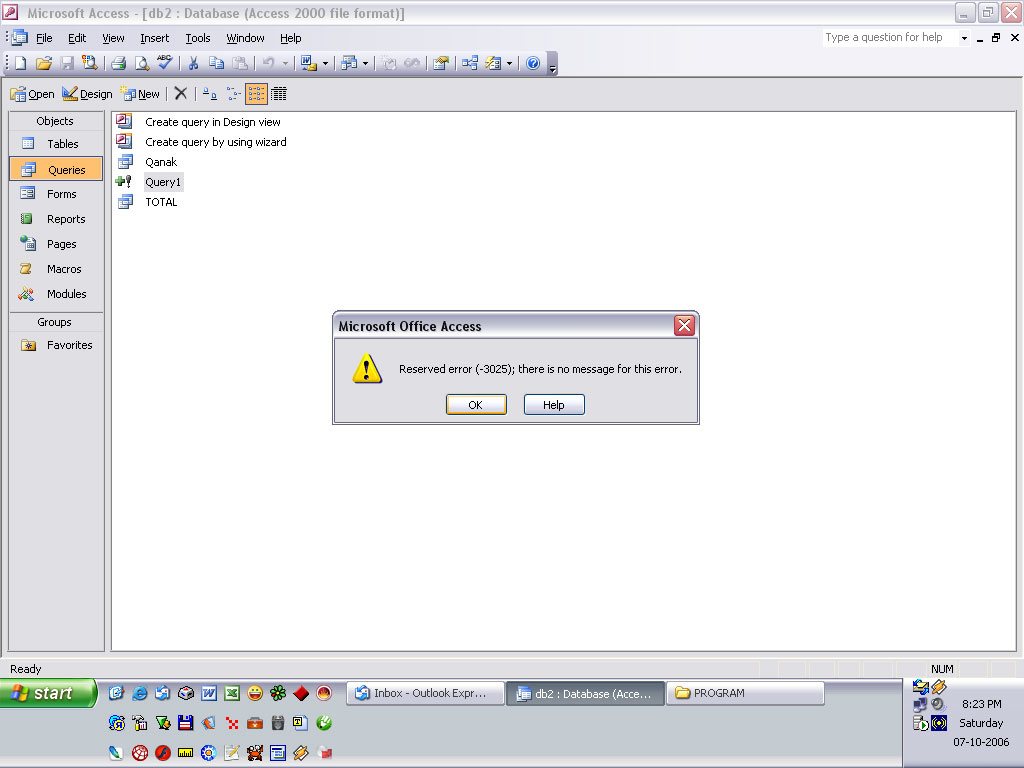Click the Print toolbar icon

click(118, 63)
